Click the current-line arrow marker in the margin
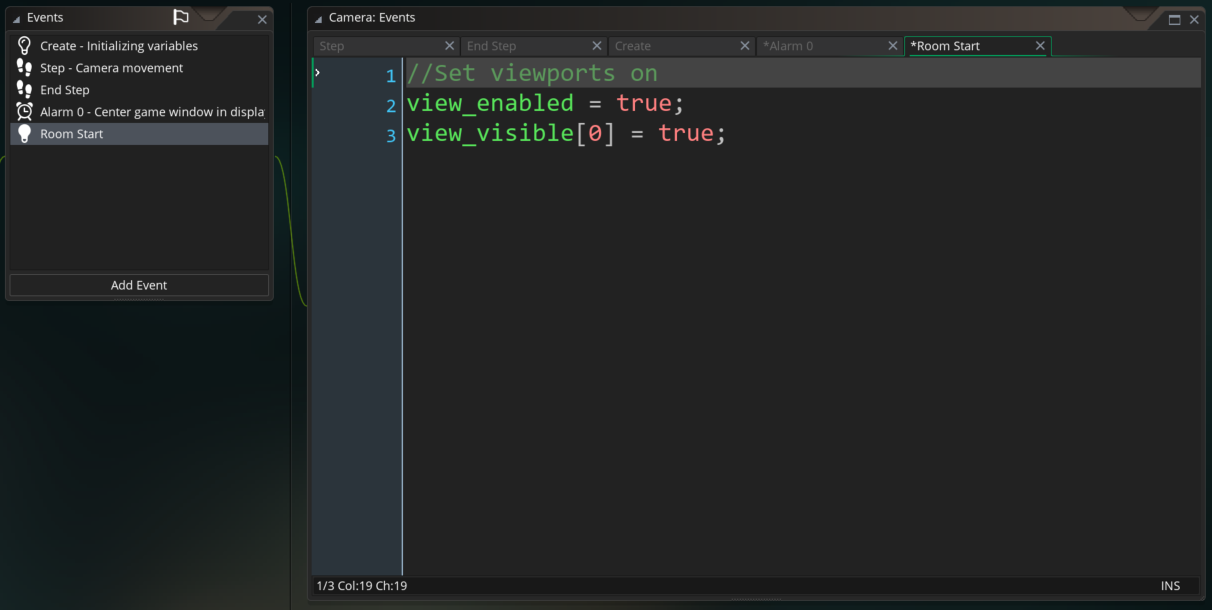Image resolution: width=1212 pixels, height=610 pixels. [x=318, y=73]
